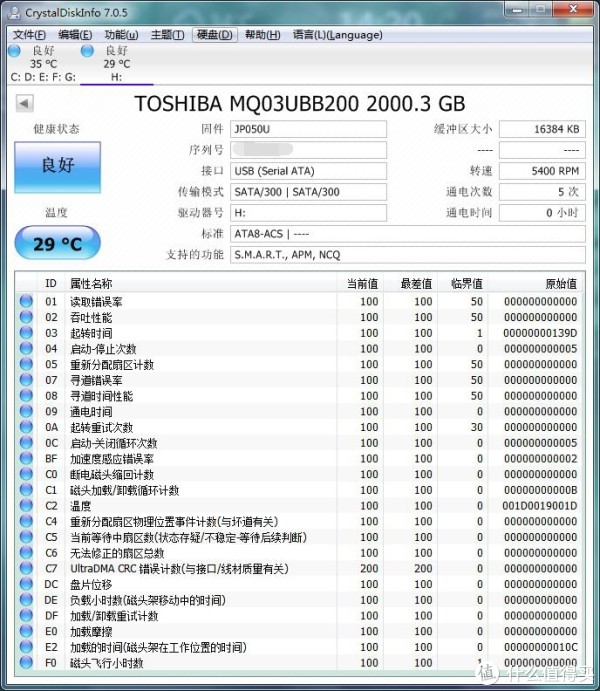The image size is (600, 691).
Task: Click status circle for attribute E2 加载的时间
Action: click(x=26, y=647)
